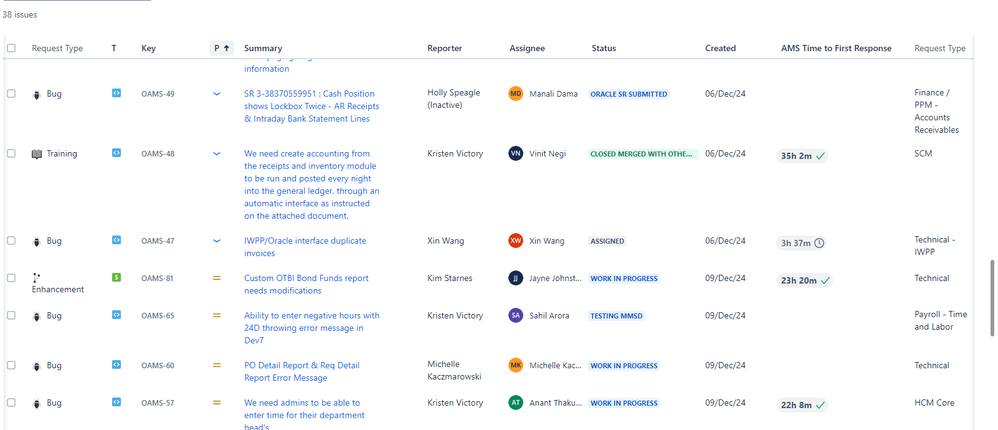Sort by the Assignee column header

point(527,48)
